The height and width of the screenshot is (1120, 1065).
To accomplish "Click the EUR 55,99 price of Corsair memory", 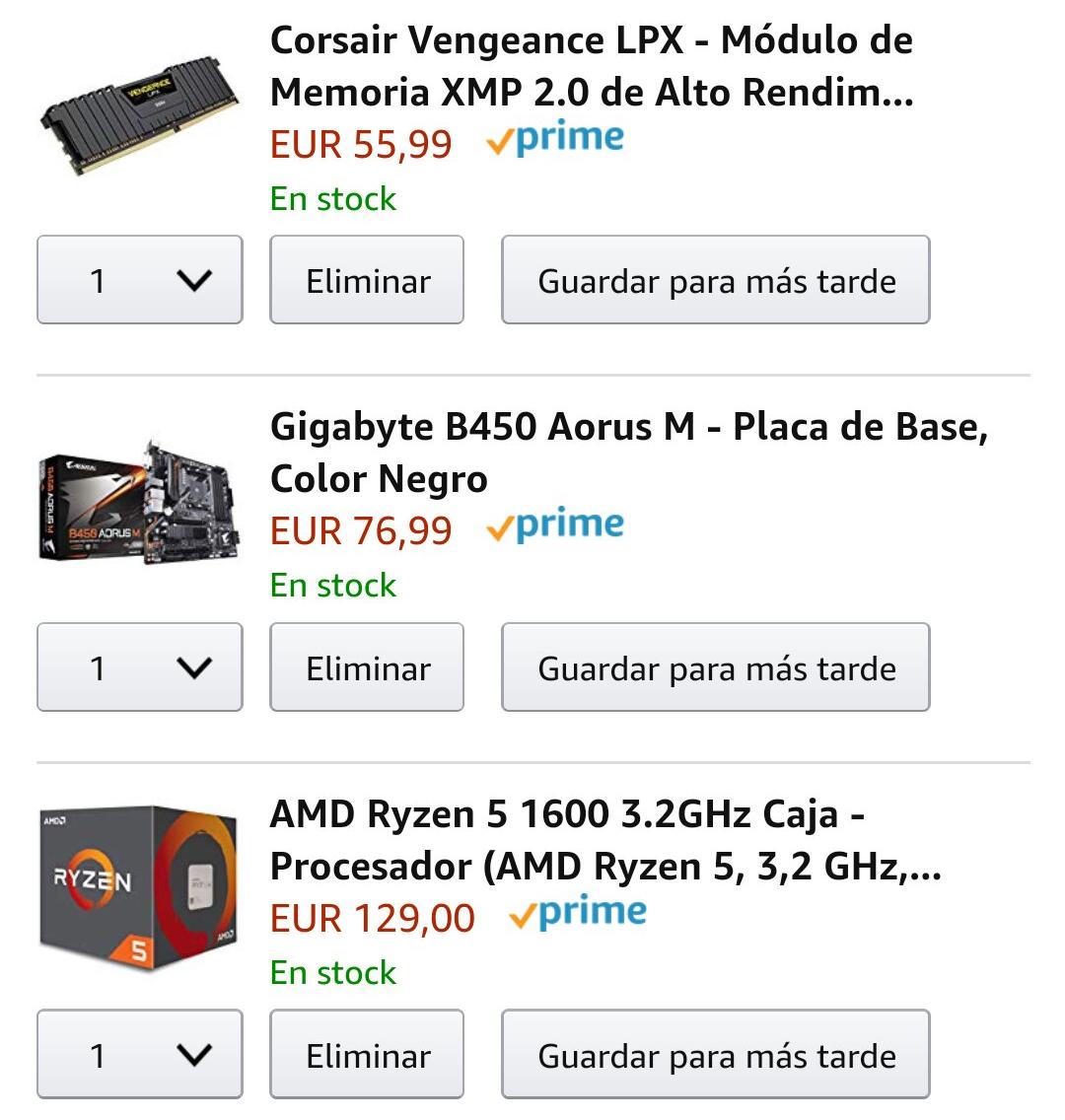I will pyautogui.click(x=361, y=144).
